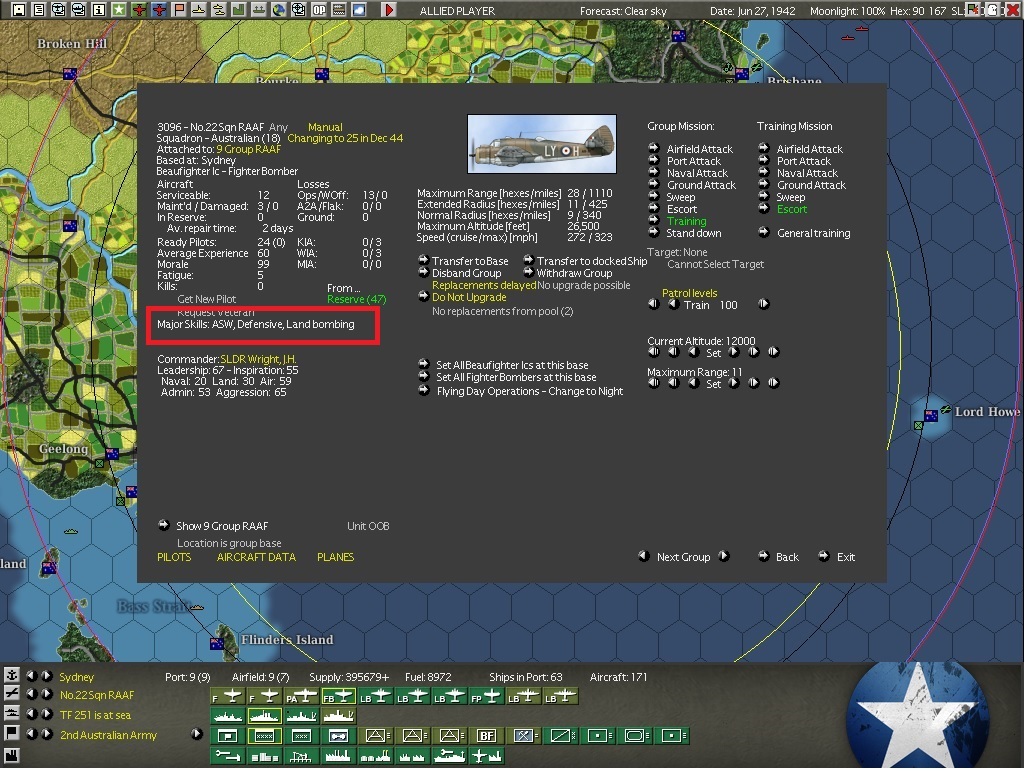Select the xxxx army headquarters unit icon

click(264, 736)
